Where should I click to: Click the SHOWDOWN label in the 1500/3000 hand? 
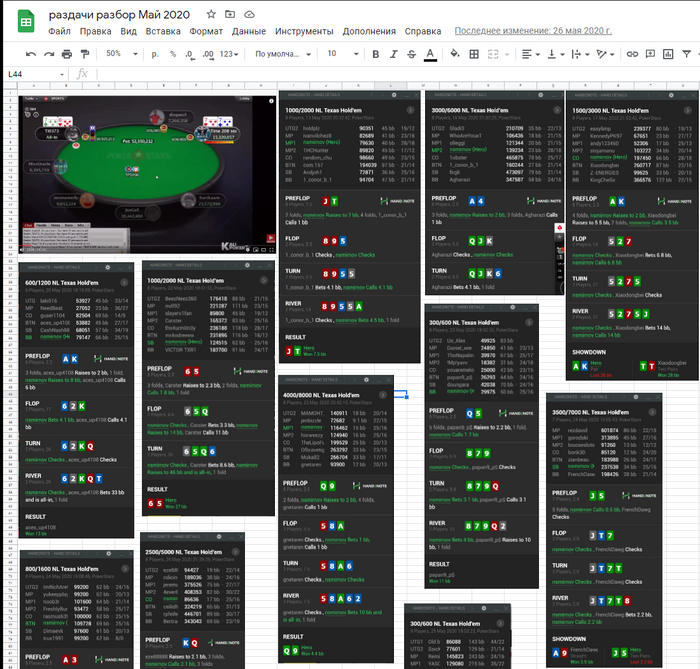589,352
